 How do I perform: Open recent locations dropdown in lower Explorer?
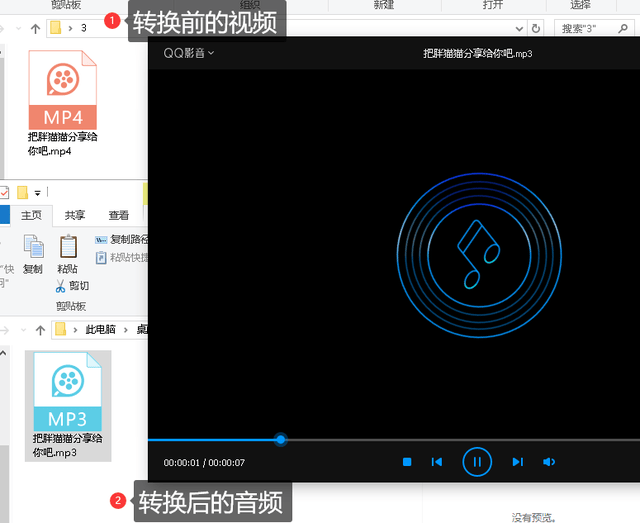point(23,330)
